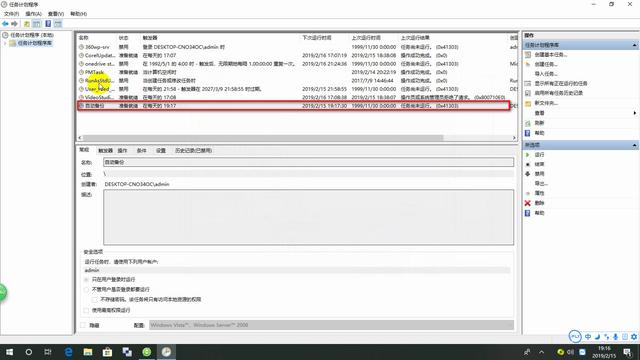Click 创建任务... action
The image size is (640, 360).
point(546,64)
